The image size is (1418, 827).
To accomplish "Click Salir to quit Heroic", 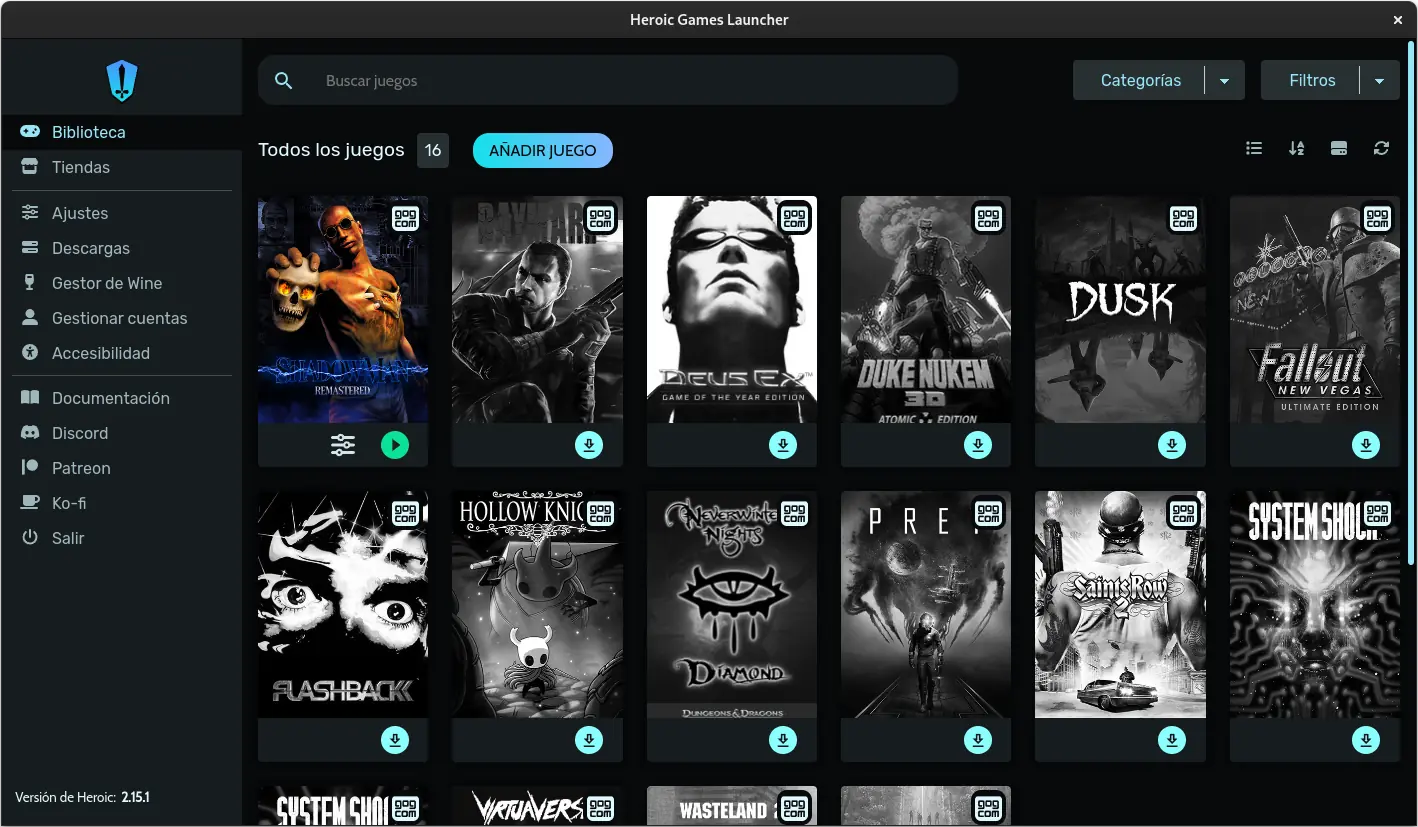I will pyautogui.click(x=121, y=538).
